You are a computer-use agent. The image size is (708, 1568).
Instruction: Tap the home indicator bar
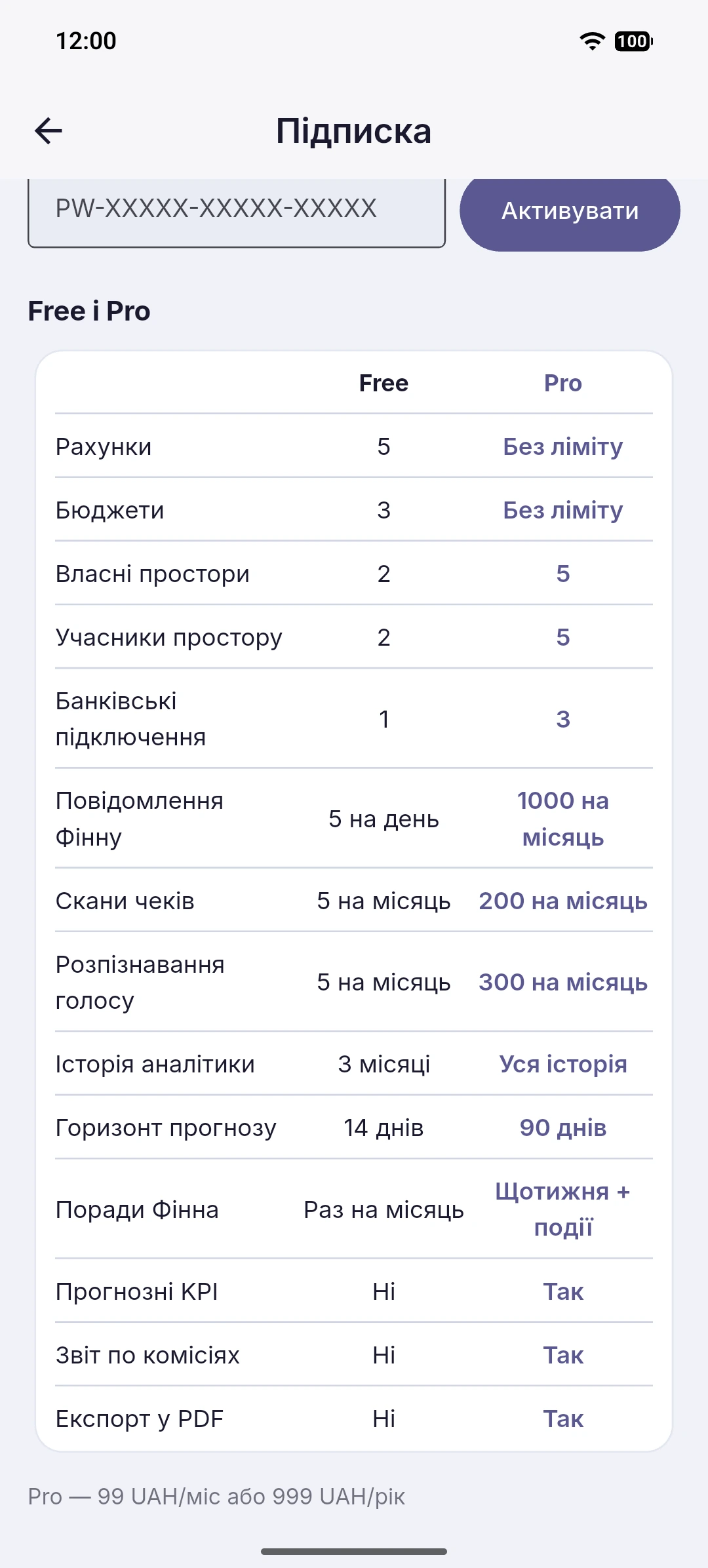tap(354, 1552)
